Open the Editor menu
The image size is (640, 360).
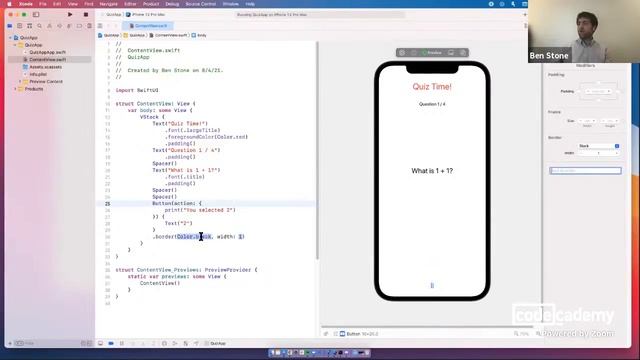pos(130,4)
